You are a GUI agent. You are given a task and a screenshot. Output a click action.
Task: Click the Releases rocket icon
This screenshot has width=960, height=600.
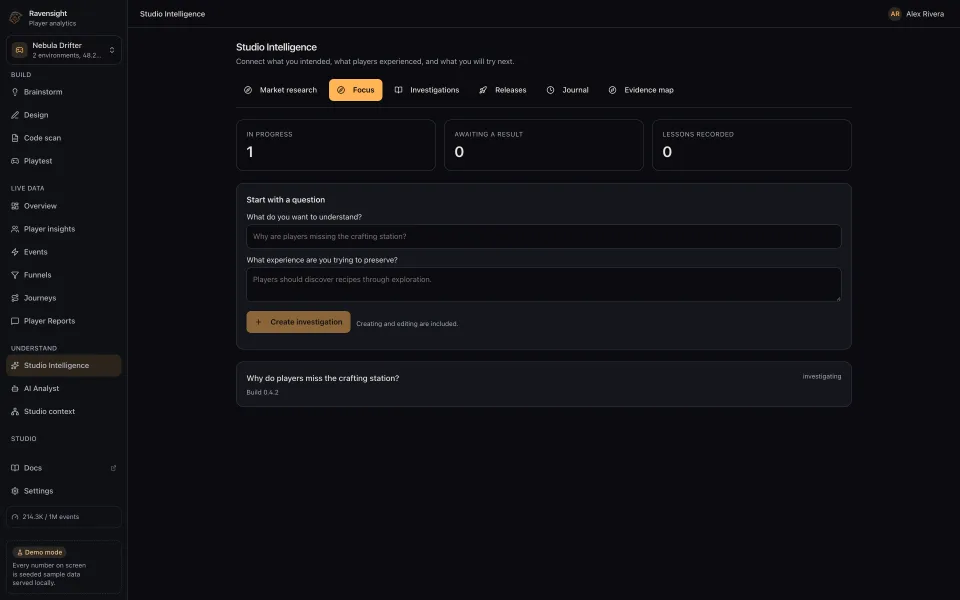click(483, 90)
